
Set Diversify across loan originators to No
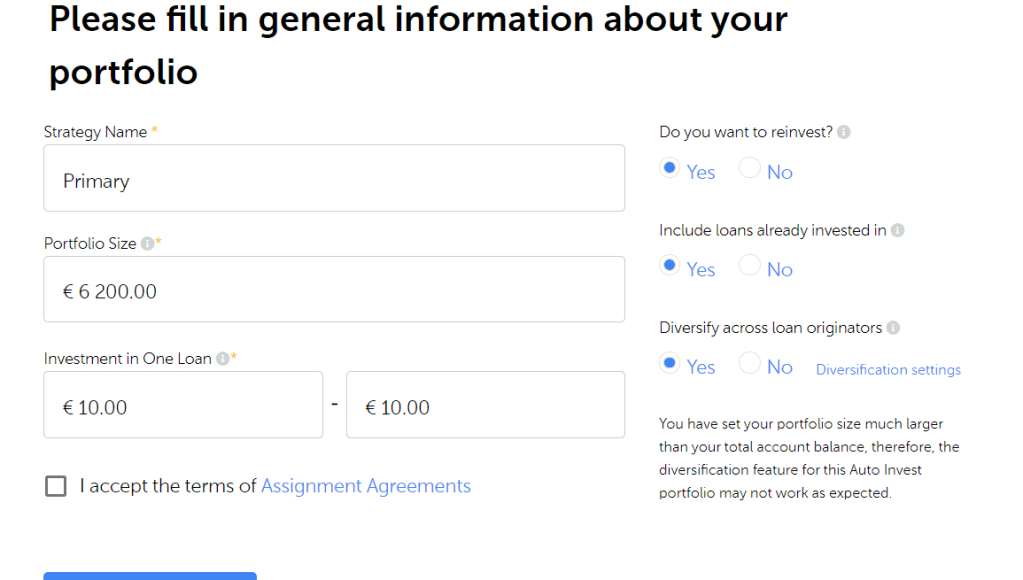coord(749,364)
